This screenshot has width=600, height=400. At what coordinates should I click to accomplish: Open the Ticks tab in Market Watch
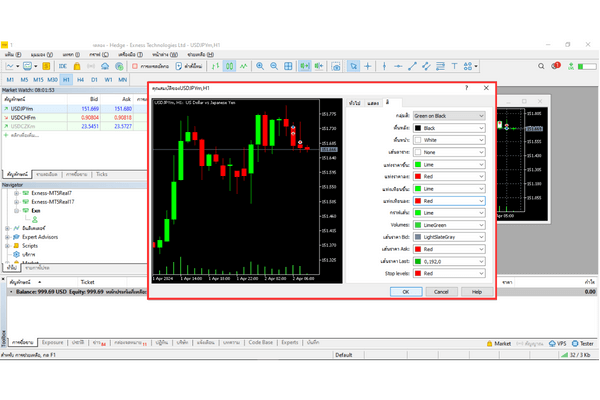[101, 173]
